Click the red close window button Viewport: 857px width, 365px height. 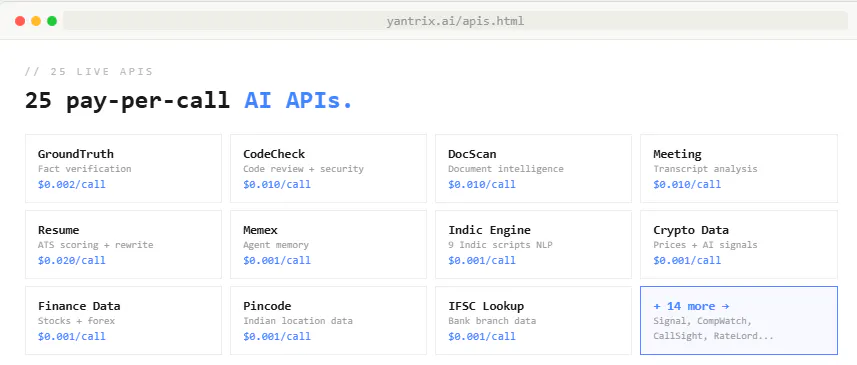coord(20,21)
